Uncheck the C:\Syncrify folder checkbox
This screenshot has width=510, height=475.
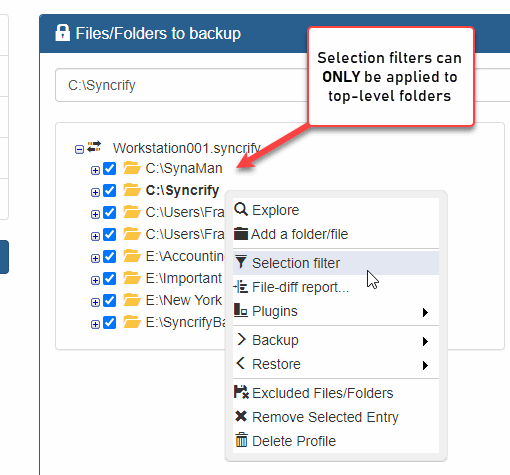point(109,191)
